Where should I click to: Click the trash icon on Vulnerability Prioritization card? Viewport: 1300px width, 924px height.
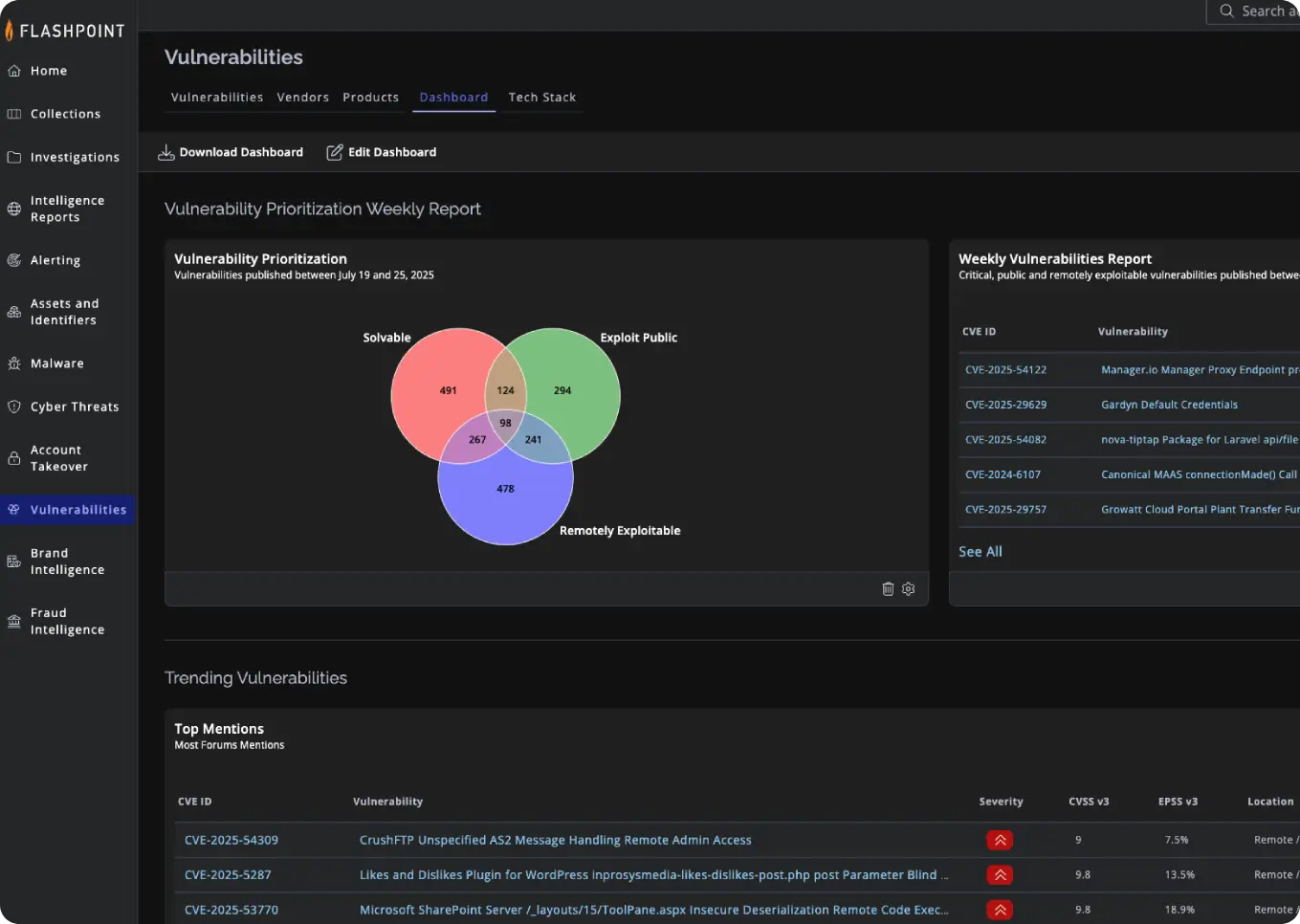888,589
